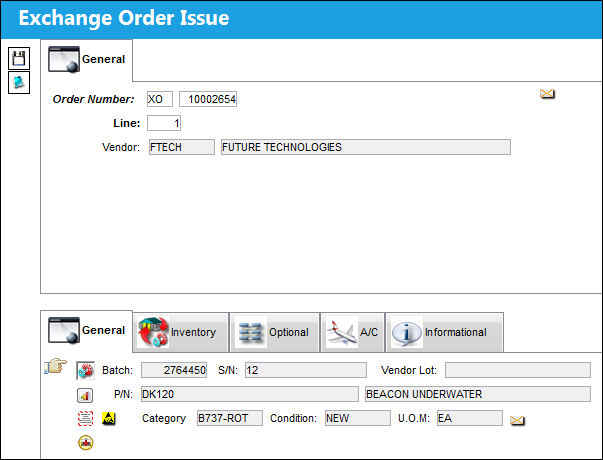The height and width of the screenshot is (460, 603).
Task: Click the Line number field
Action: 164,123
